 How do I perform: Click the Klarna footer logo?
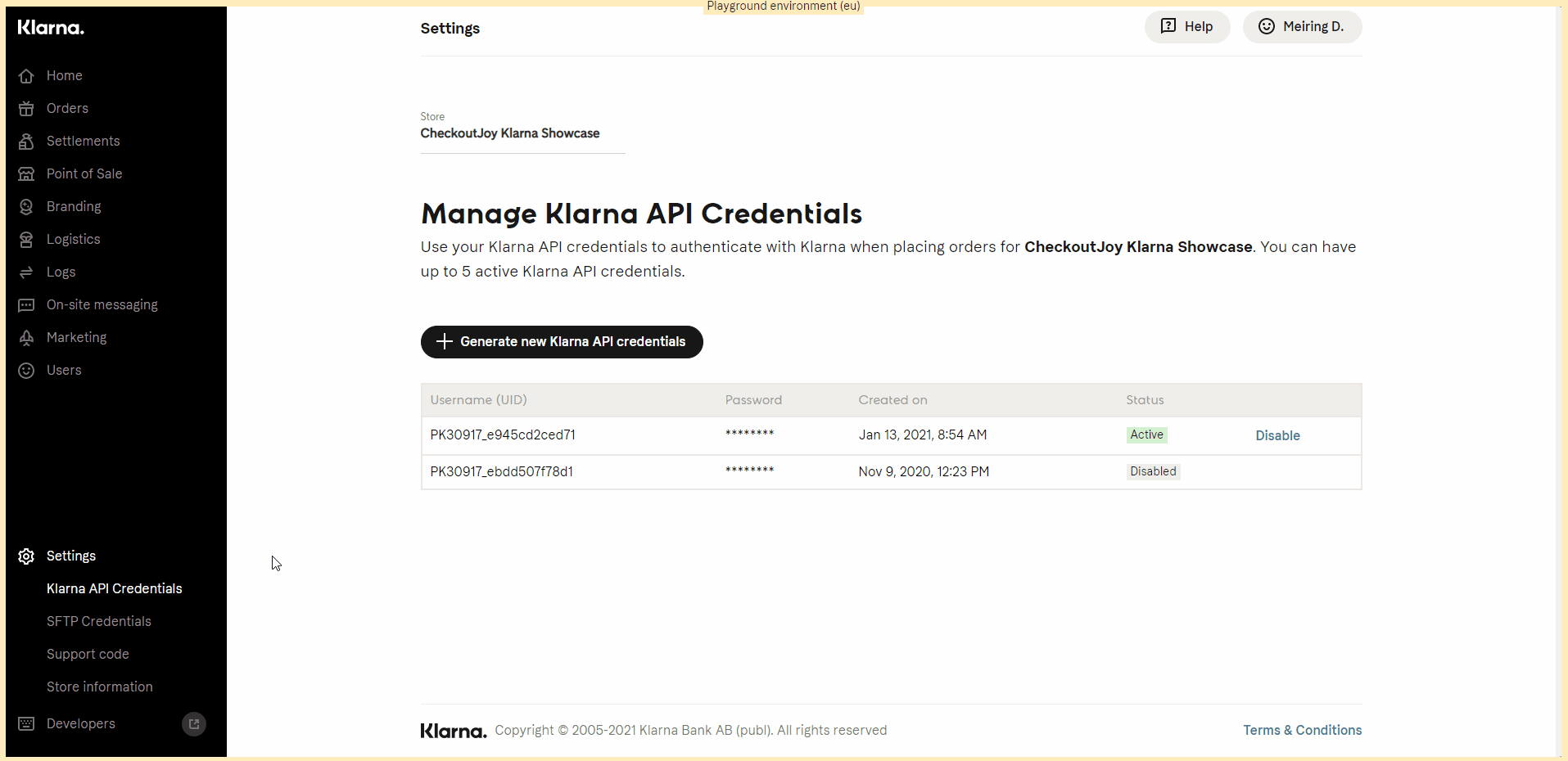[x=454, y=731]
